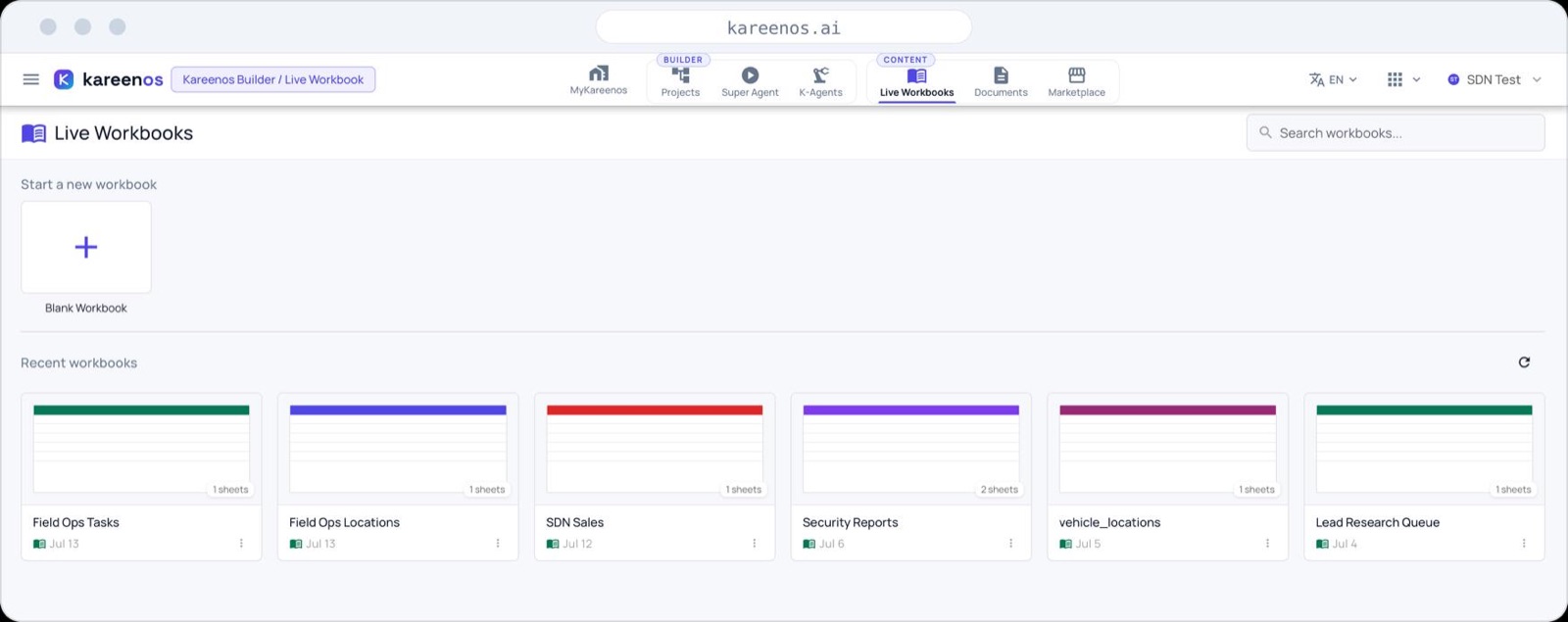
Task: Click the Live Workbooks heading book icon
Action: point(34,133)
